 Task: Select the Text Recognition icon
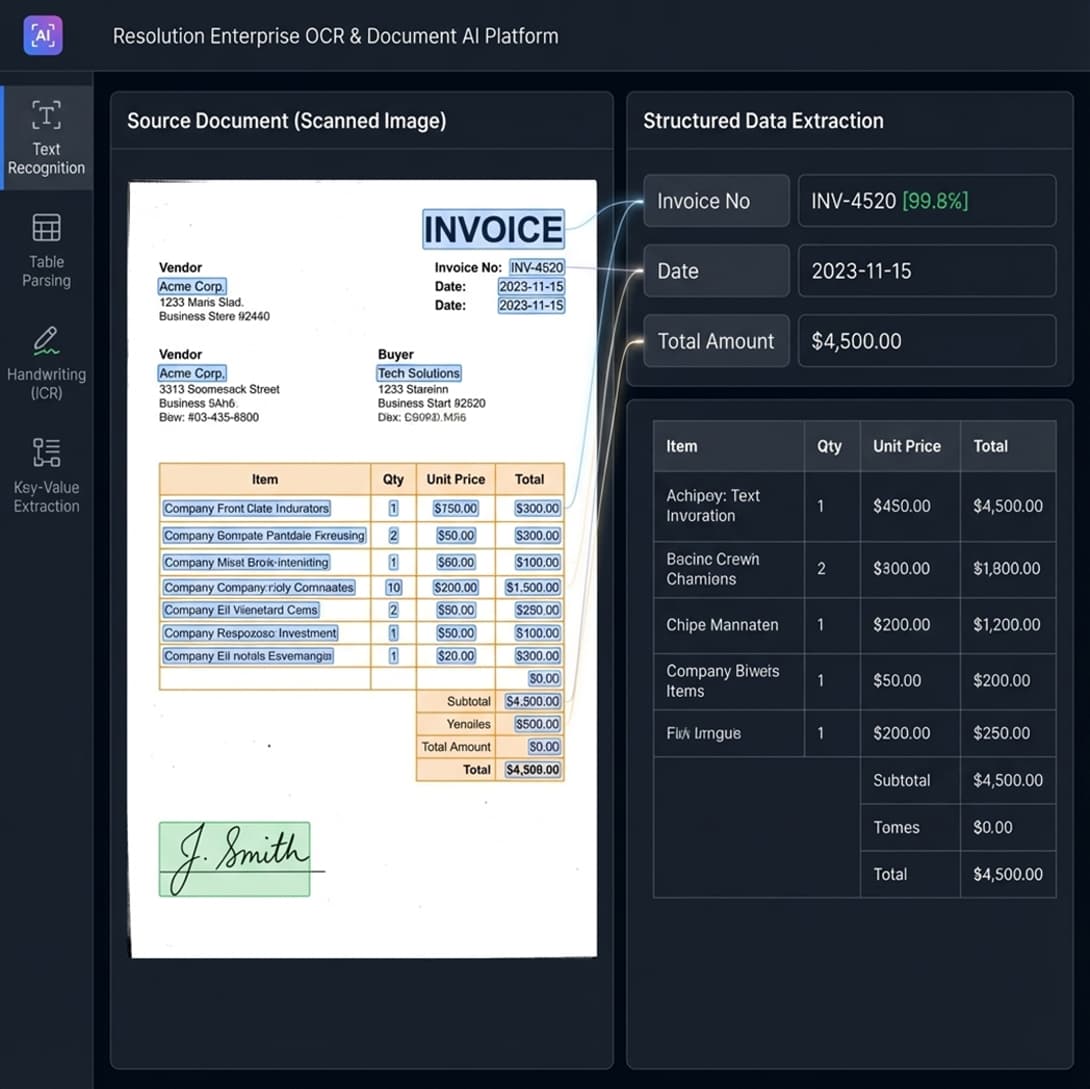tap(46, 115)
